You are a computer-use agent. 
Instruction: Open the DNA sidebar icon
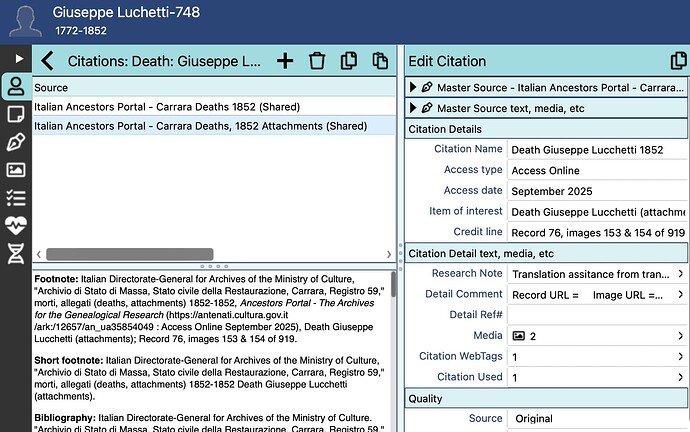tap(16, 253)
